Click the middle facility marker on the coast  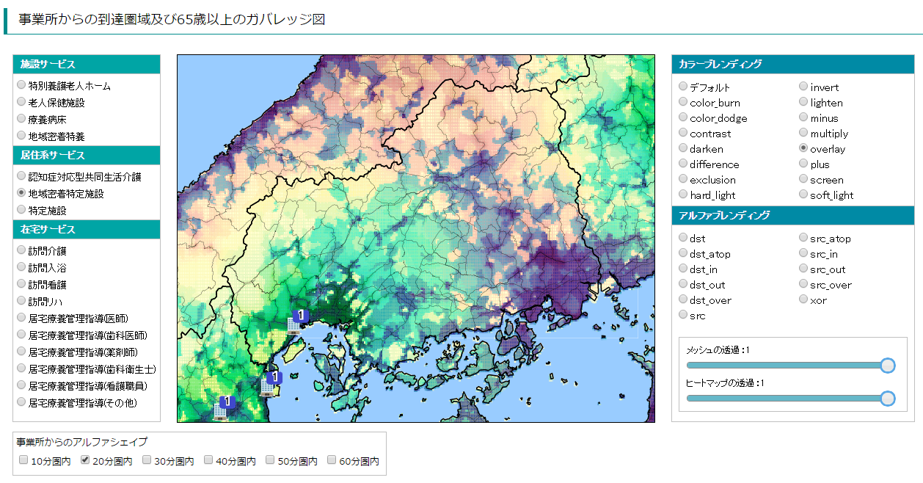pyautogui.click(x=275, y=378)
